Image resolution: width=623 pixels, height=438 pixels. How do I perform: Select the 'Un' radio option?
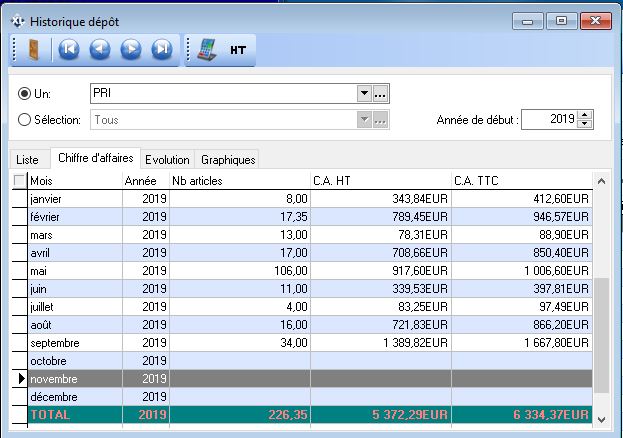coord(25,94)
